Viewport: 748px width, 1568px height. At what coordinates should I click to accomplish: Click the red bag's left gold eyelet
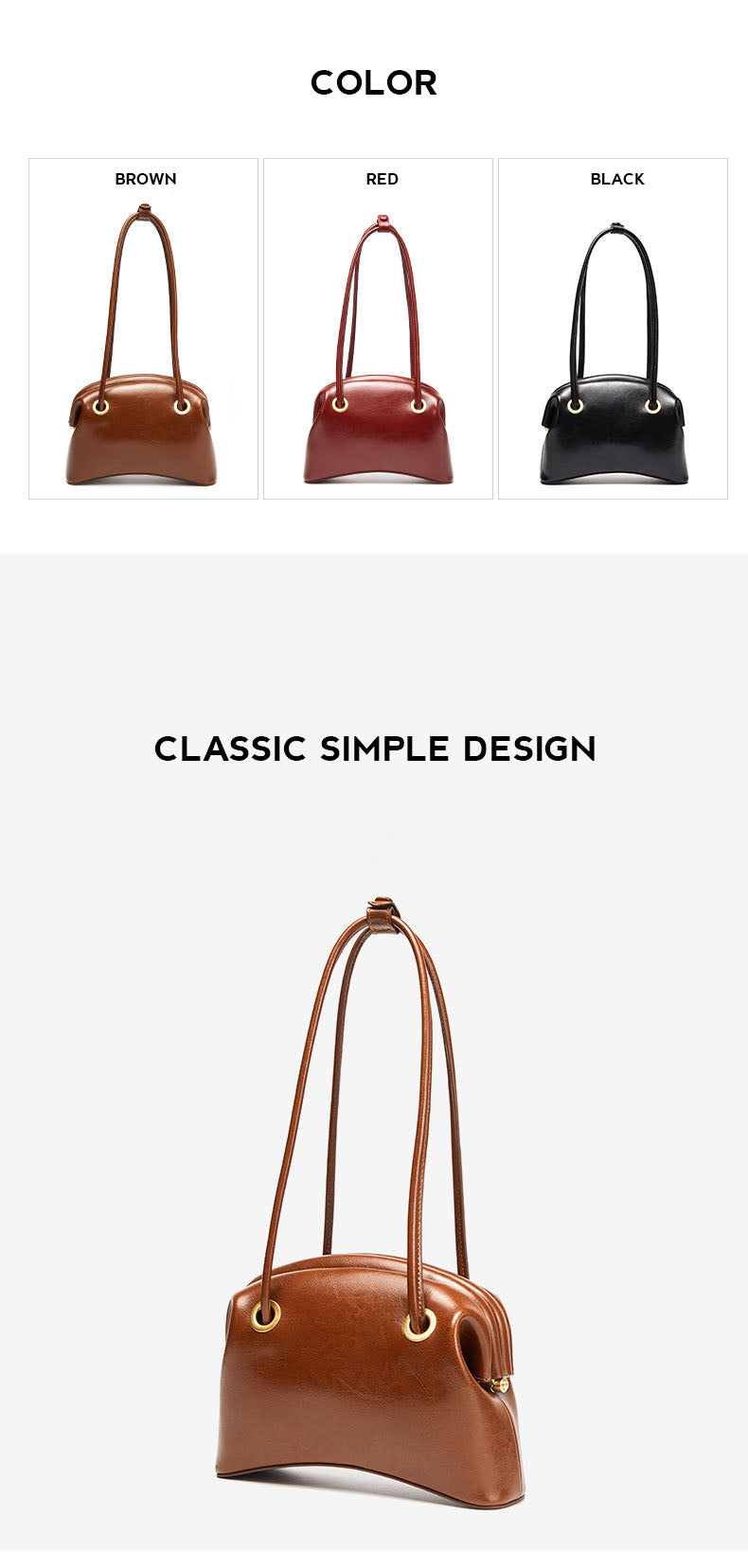(x=340, y=404)
